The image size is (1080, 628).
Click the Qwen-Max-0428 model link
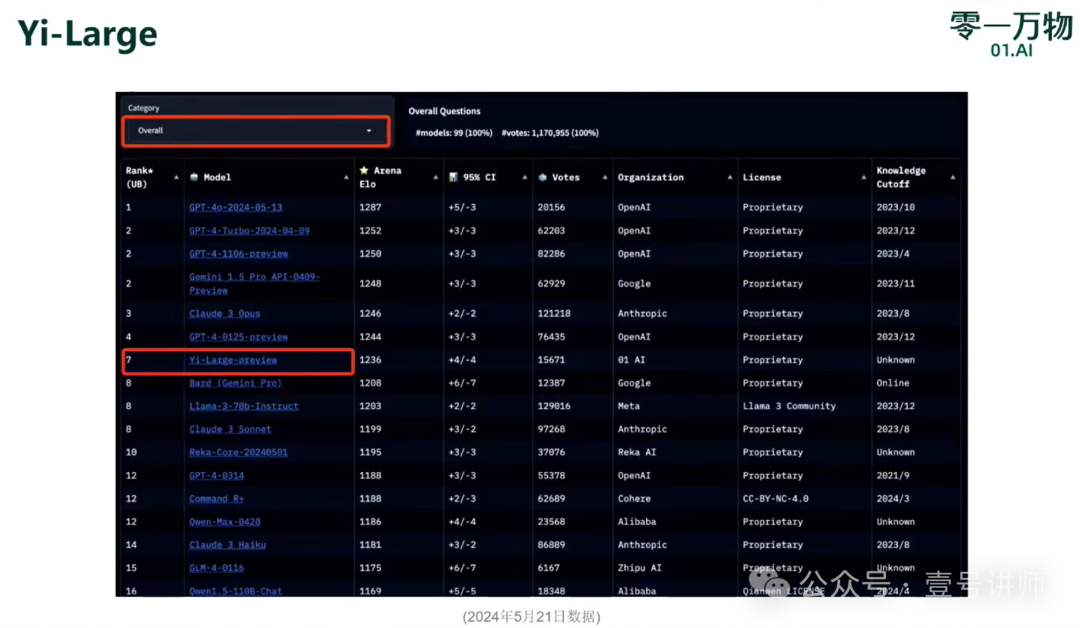[225, 522]
